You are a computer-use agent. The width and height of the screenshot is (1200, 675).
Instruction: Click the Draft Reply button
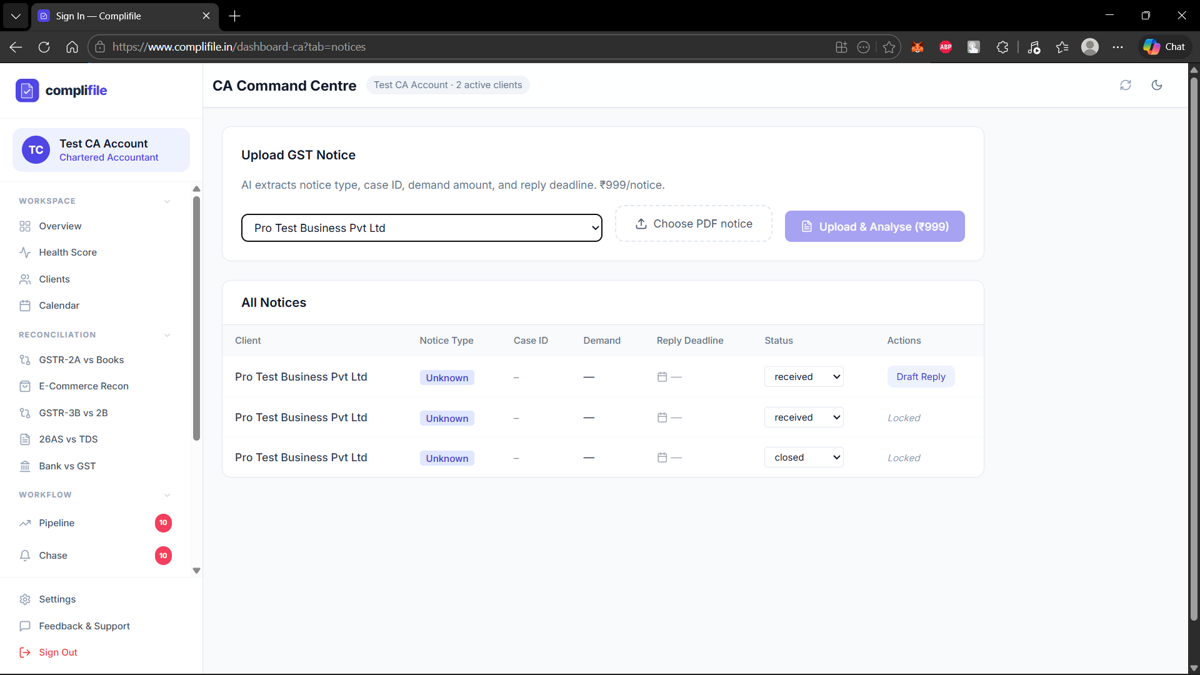pyautogui.click(x=921, y=377)
